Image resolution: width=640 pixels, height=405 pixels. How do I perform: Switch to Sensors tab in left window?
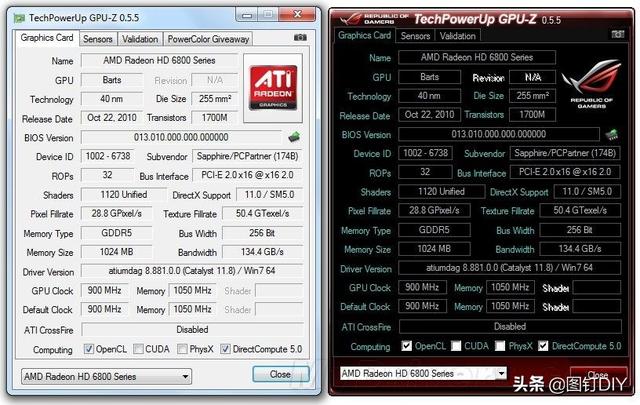pos(98,39)
